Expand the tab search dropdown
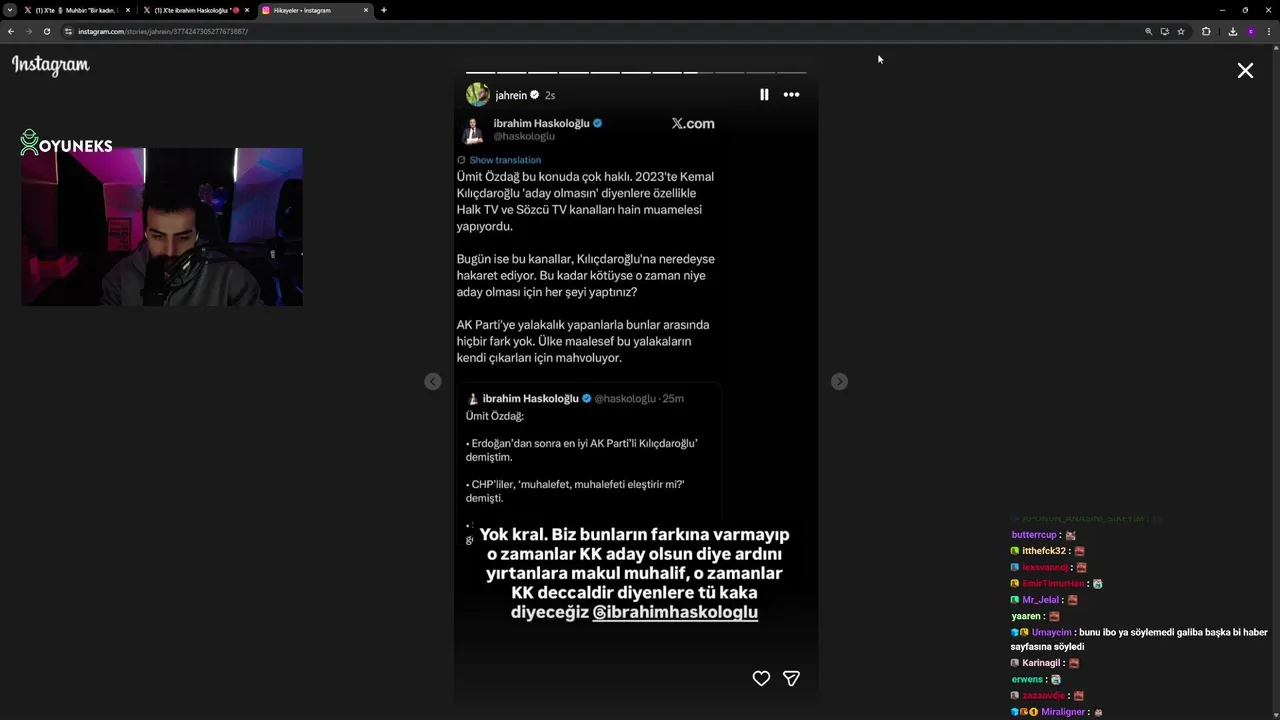Viewport: 1280px width, 720px height. 9,10
